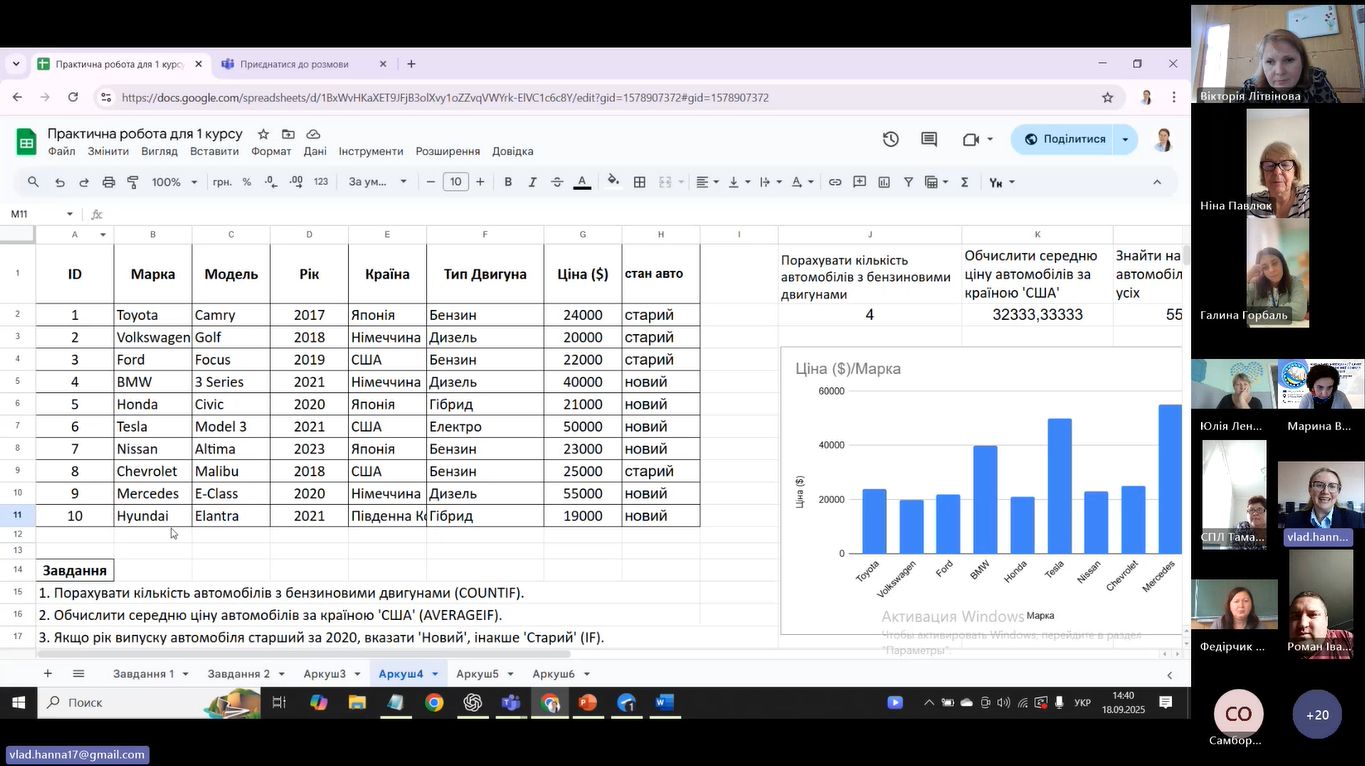Toggle strikethrough formatting
1365x766 pixels.
557,182
